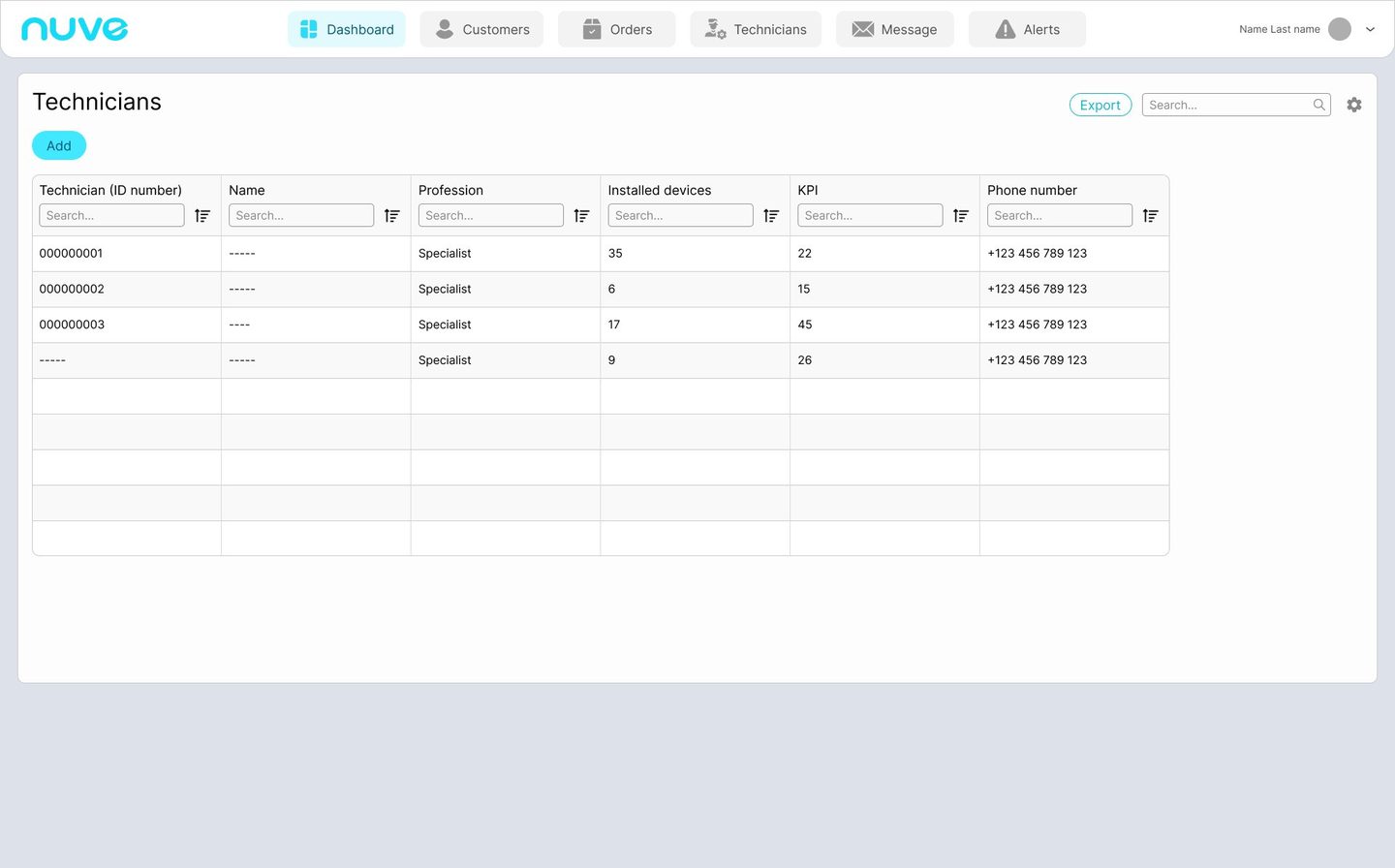The height and width of the screenshot is (868, 1395).
Task: Go to the Orders tab
Action: (x=616, y=29)
